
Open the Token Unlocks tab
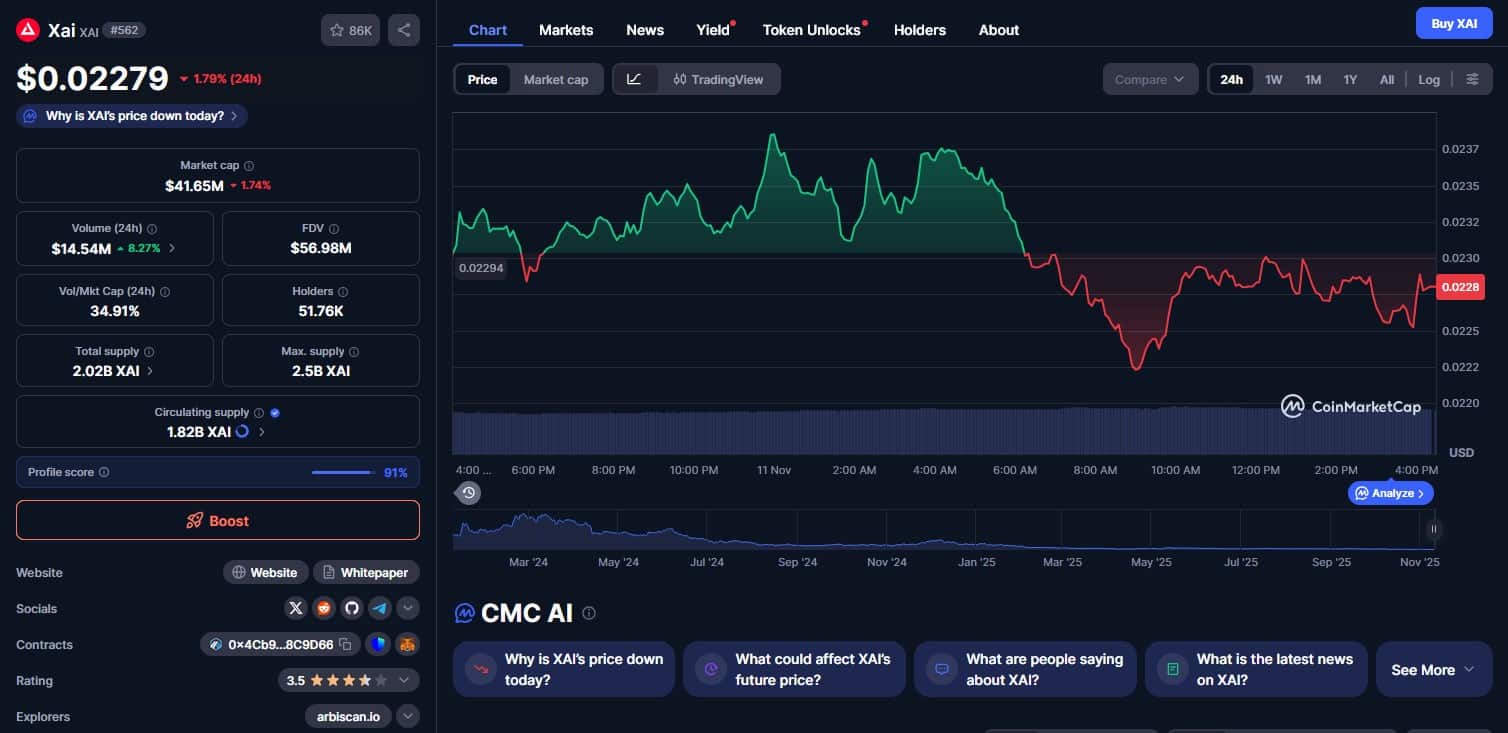[809, 30]
